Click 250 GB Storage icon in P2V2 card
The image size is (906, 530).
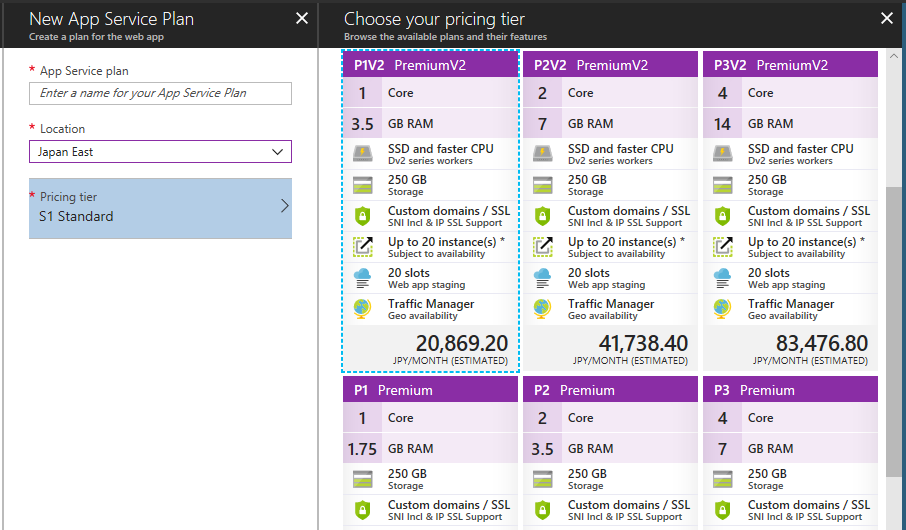(x=543, y=185)
